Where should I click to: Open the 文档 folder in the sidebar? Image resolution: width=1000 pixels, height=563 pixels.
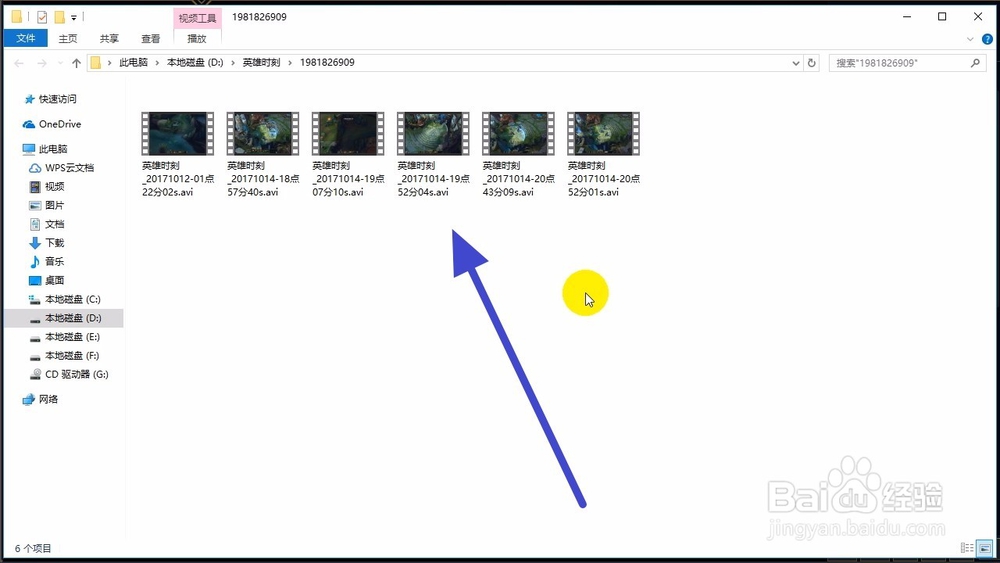(47, 224)
